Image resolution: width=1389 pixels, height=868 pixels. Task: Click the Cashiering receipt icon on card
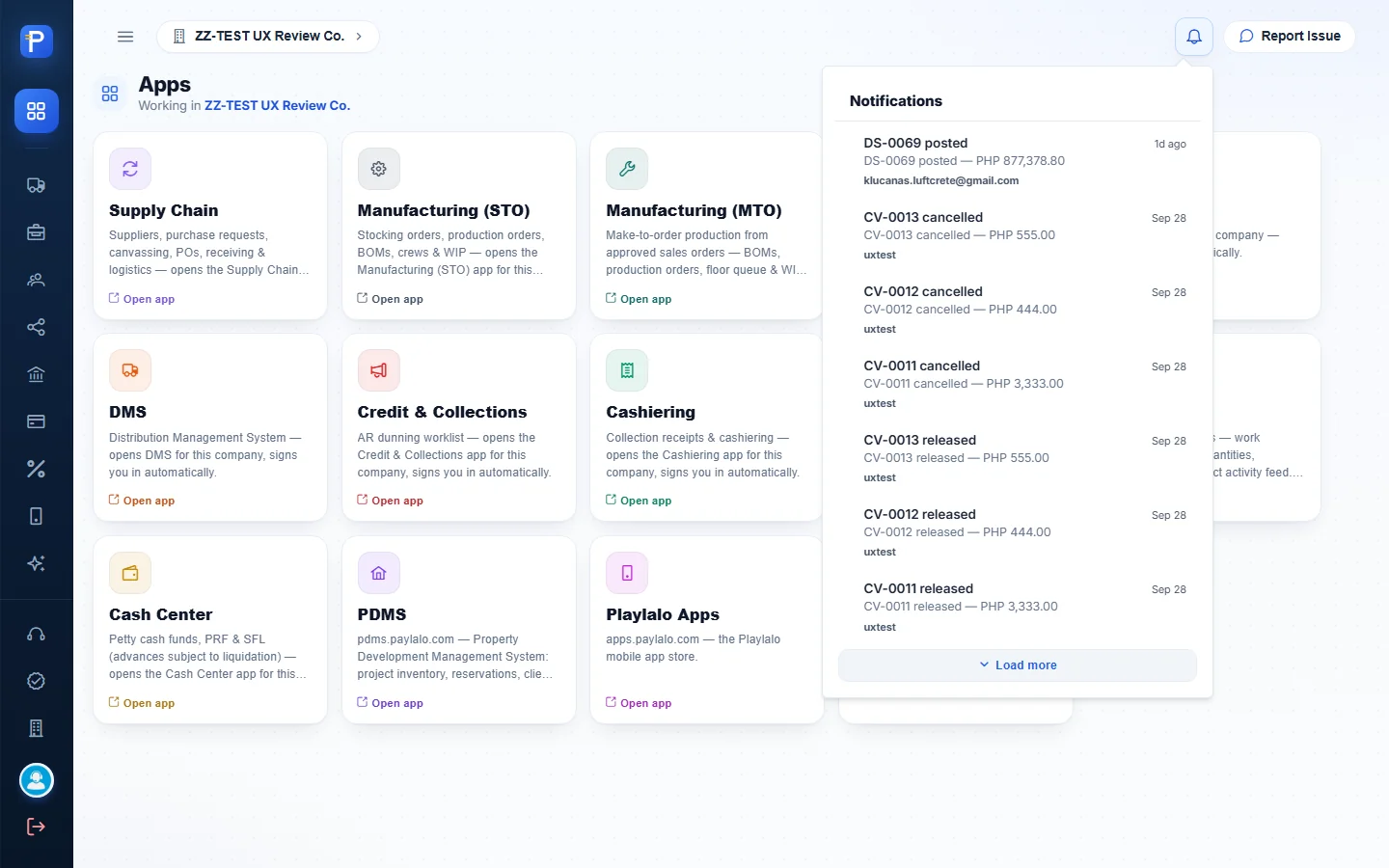[627, 370]
